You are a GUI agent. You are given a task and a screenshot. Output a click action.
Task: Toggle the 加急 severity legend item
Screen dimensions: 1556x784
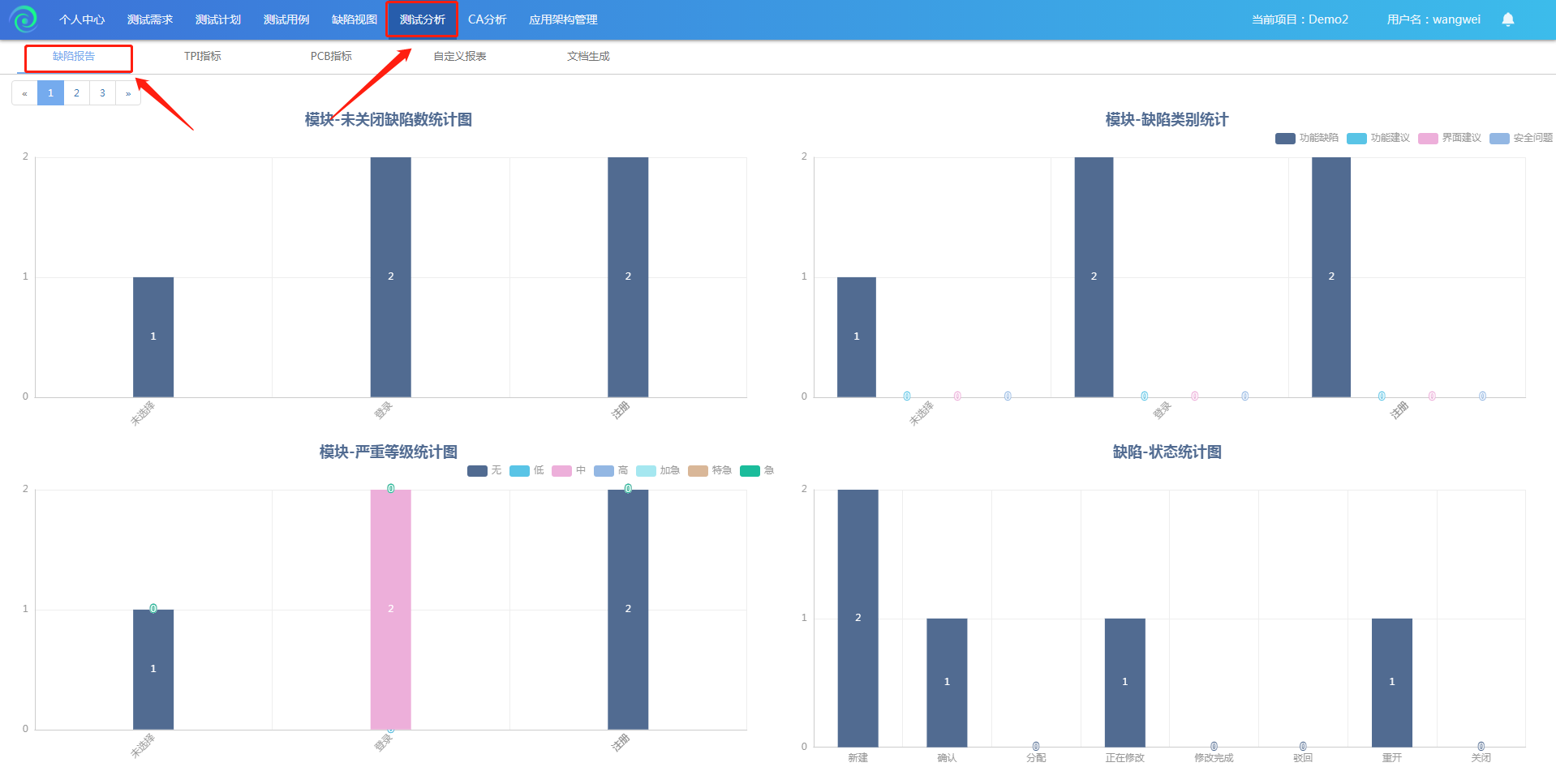658,470
